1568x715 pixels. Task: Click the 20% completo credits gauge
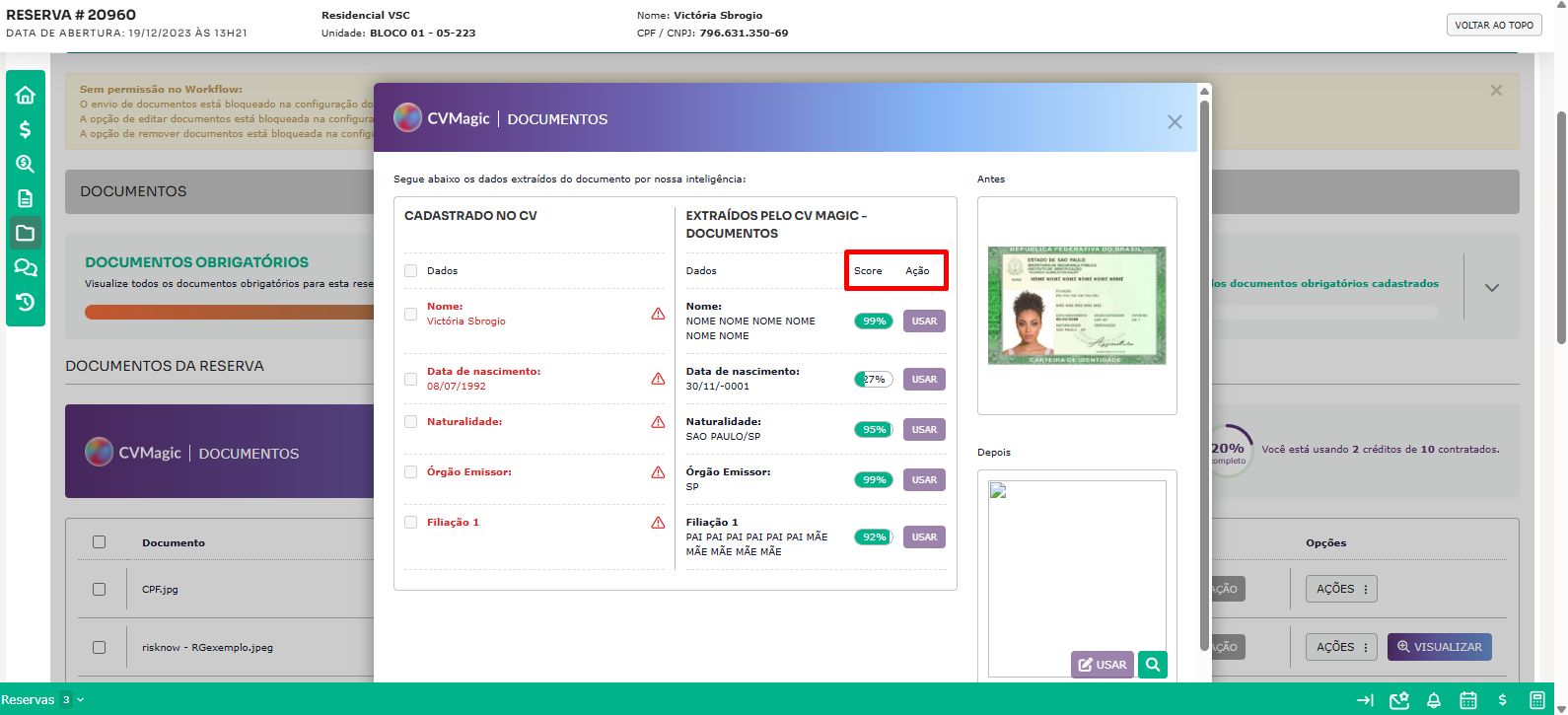pos(1229,451)
